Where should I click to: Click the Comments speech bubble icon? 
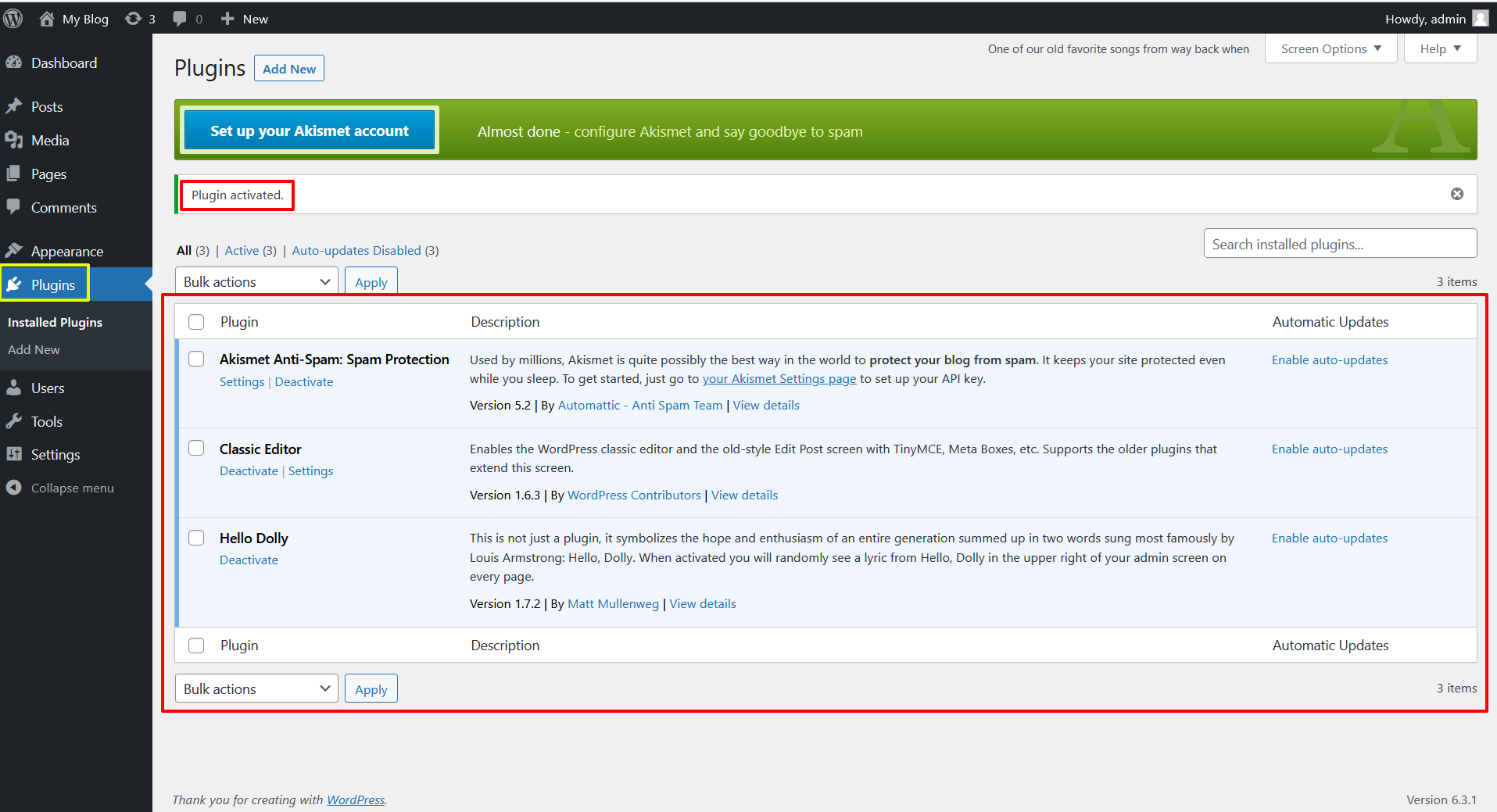point(15,207)
